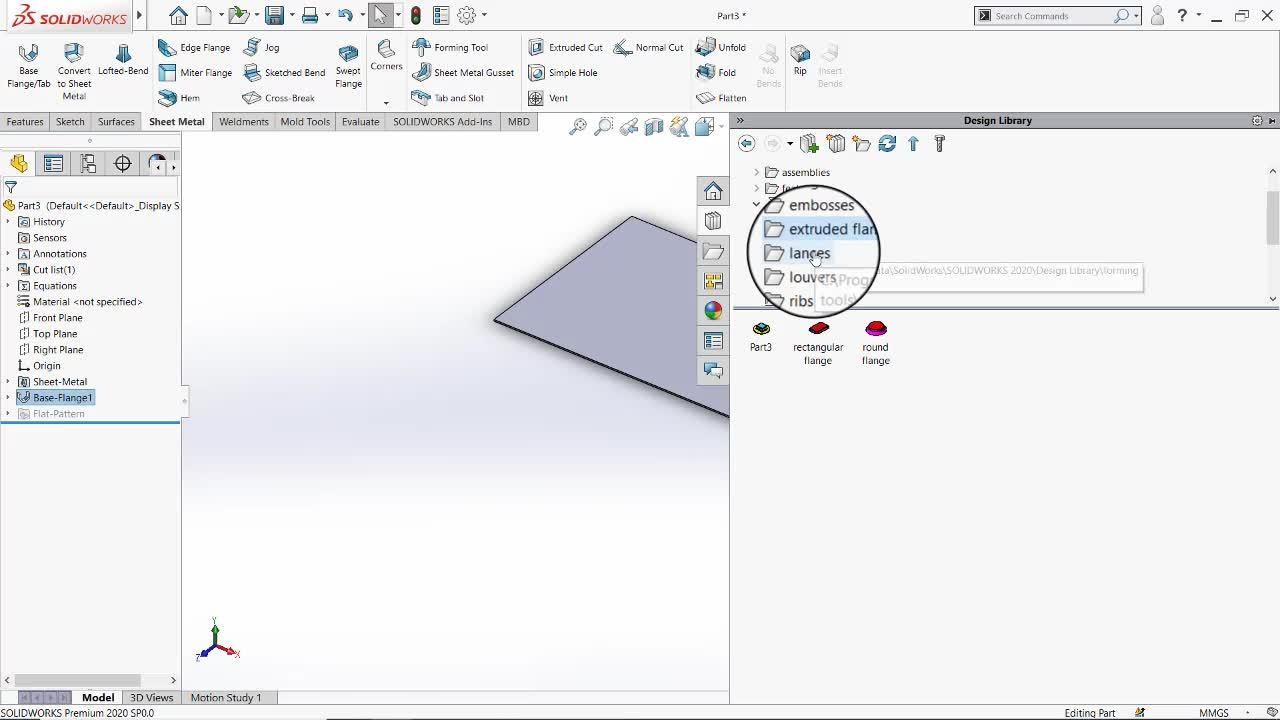The width and height of the screenshot is (1280, 720).
Task: Select the Hem tool
Action: click(179, 98)
